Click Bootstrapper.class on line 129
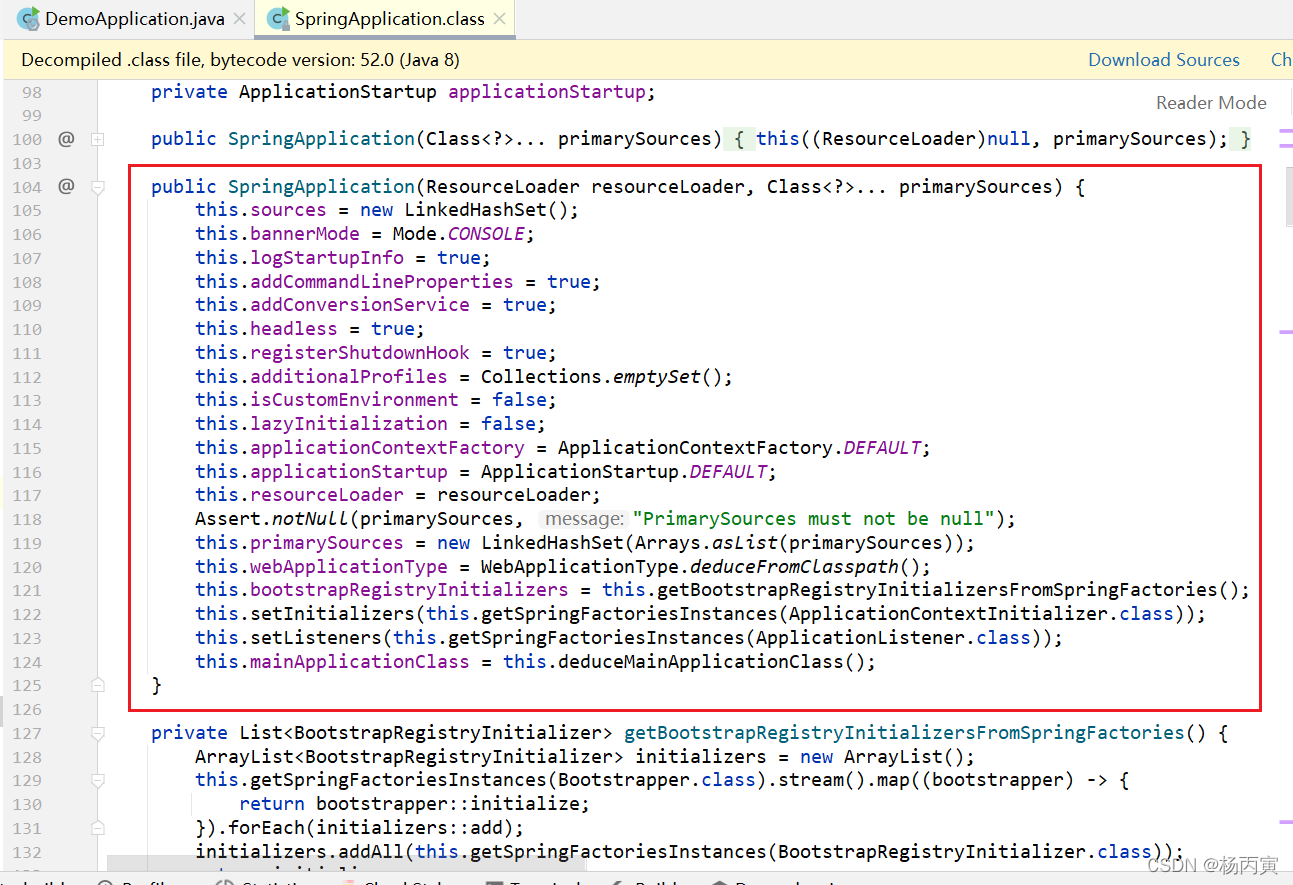Viewport: 1293px width, 885px height. [657, 780]
